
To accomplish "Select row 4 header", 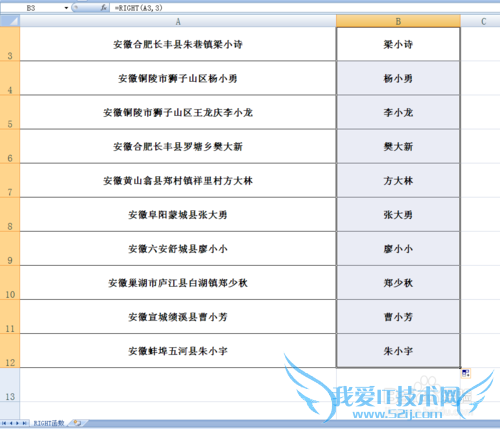I will coord(10,78).
